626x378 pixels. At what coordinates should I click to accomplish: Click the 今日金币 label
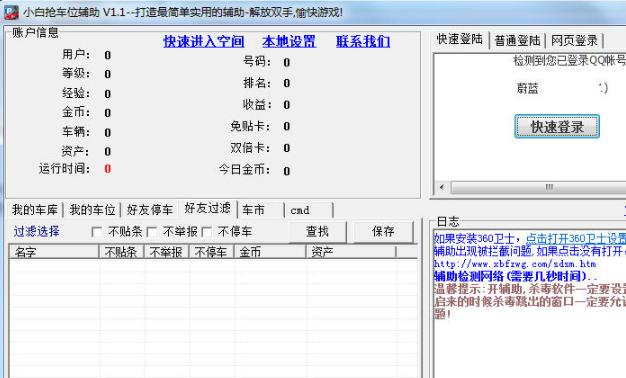click(x=244, y=170)
